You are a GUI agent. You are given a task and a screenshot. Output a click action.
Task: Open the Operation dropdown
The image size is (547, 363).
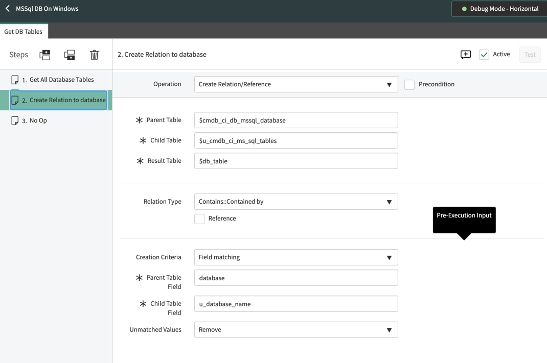(295, 84)
